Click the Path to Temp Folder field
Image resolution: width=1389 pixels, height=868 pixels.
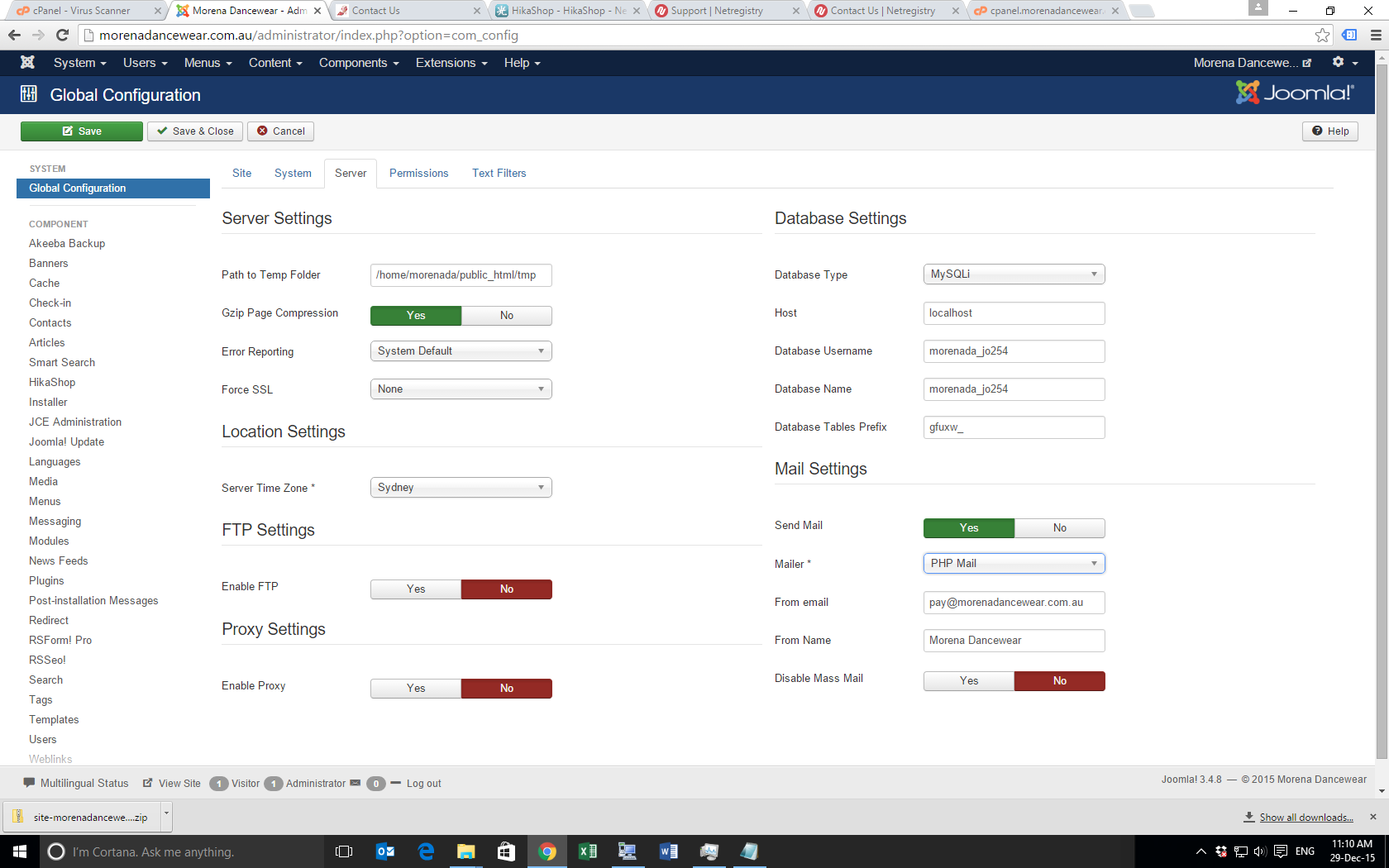[x=461, y=275]
